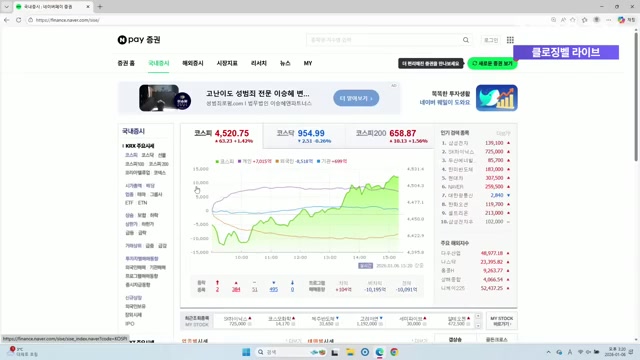640x360 pixels.
Task: Open ETF link in the sidebar
Action: (x=129, y=203)
